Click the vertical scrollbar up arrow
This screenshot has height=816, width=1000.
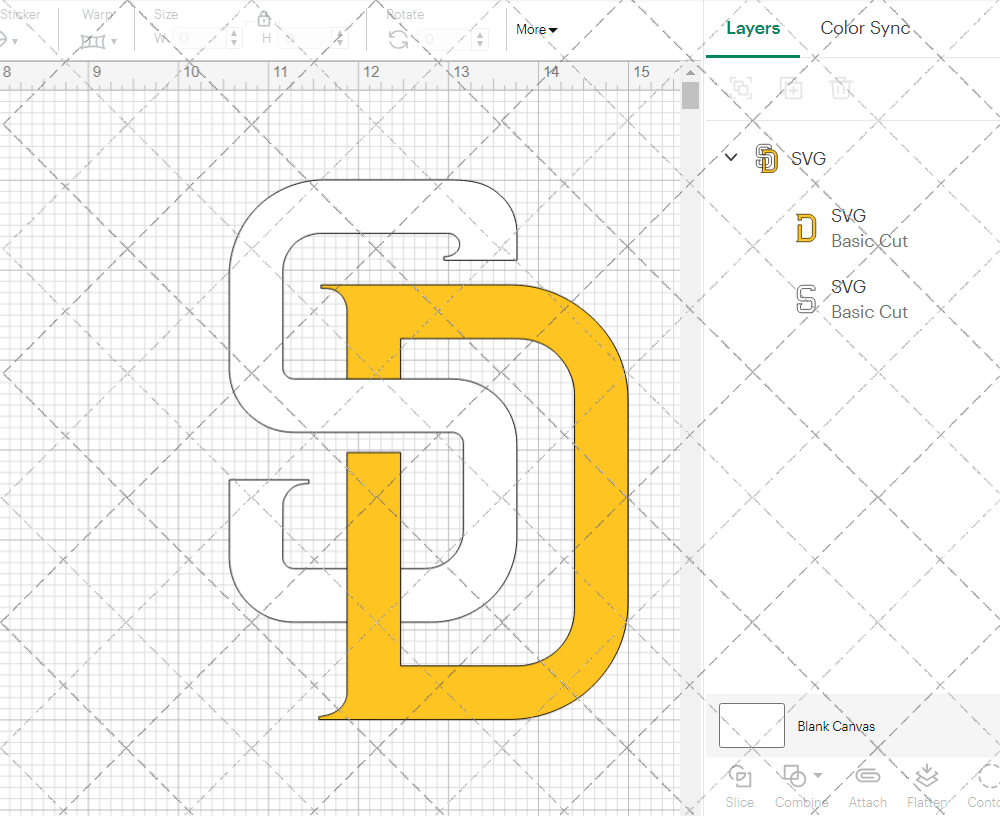pos(690,71)
